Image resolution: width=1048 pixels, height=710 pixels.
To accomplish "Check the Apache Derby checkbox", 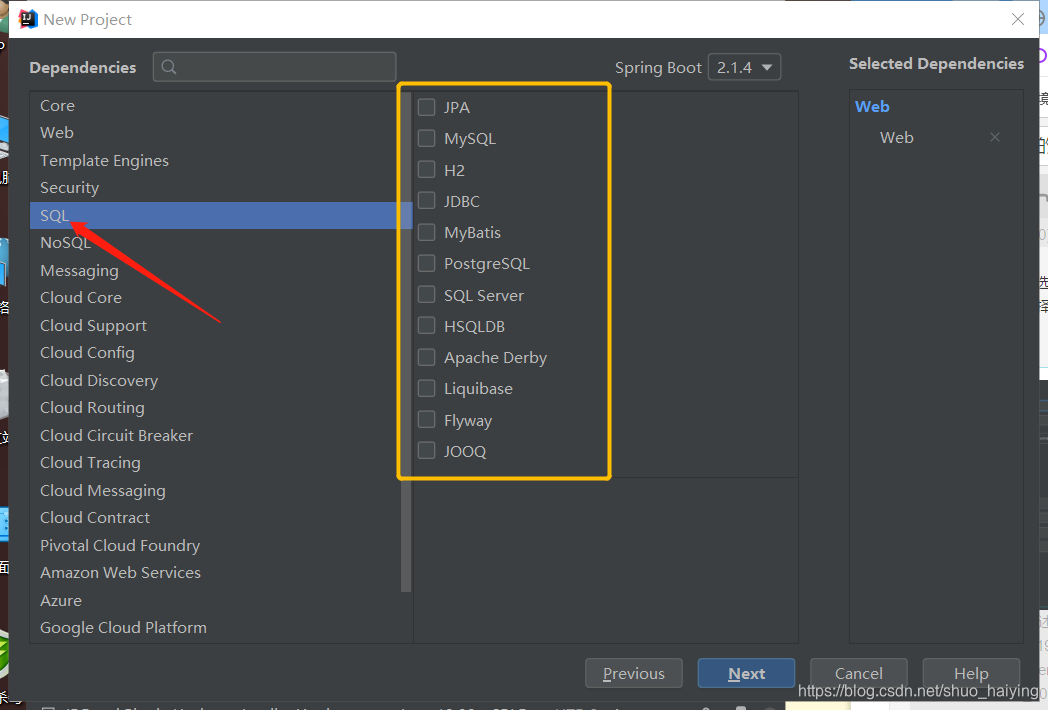I will 426,357.
